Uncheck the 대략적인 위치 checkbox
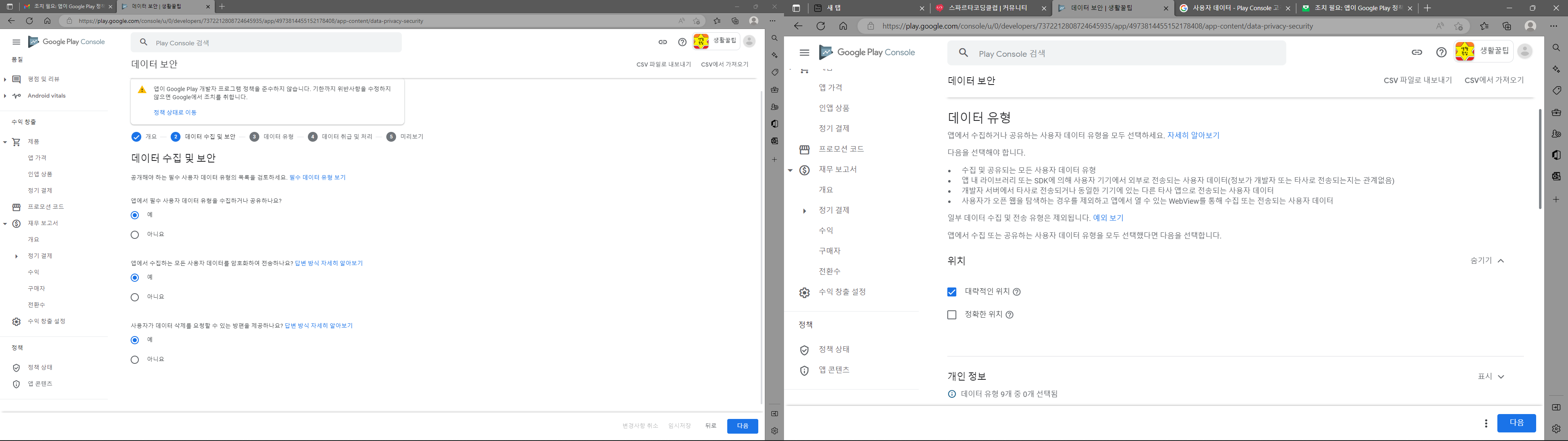This screenshot has width=1568, height=441. [x=952, y=292]
